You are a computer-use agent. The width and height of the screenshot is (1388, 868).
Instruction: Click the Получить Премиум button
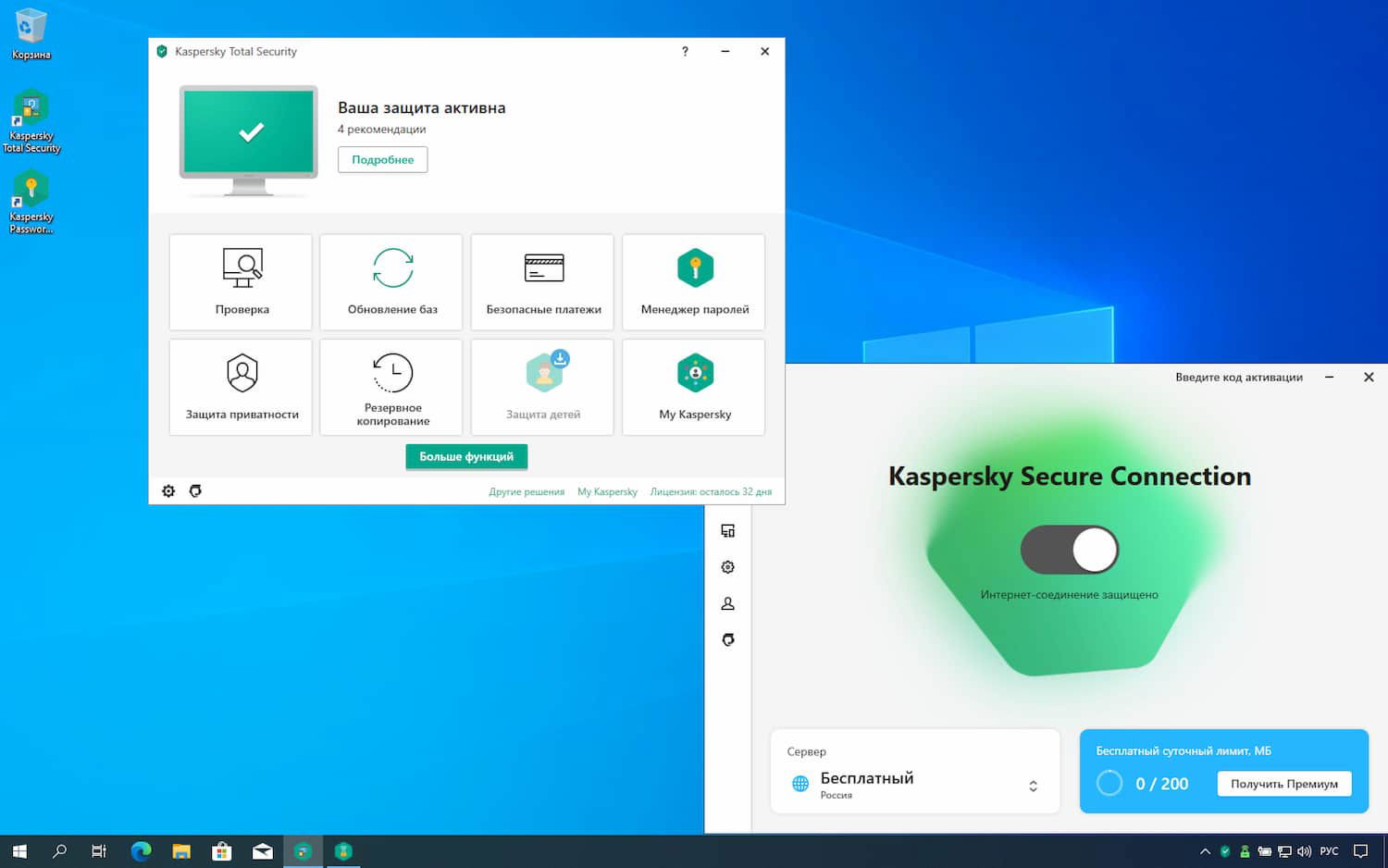tap(1284, 784)
